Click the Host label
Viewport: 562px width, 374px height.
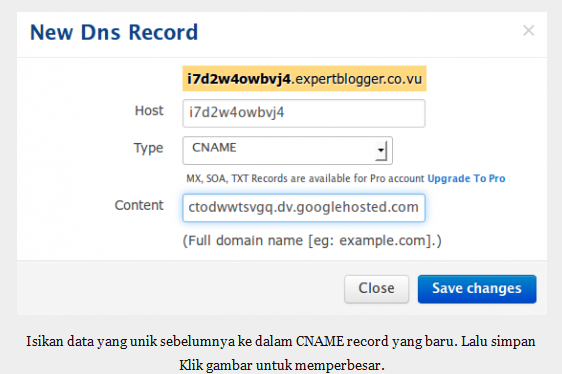pyautogui.click(x=149, y=111)
